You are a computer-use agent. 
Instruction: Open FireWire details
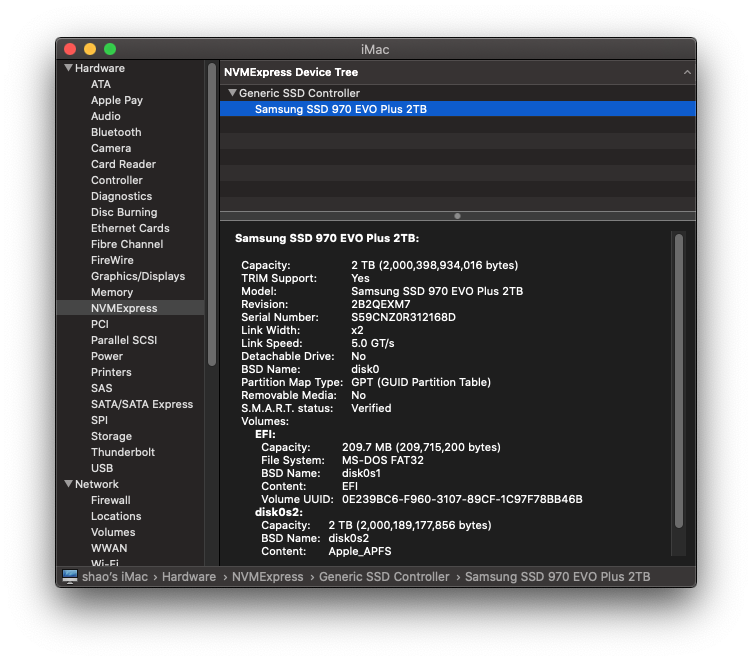pyautogui.click(x=112, y=260)
